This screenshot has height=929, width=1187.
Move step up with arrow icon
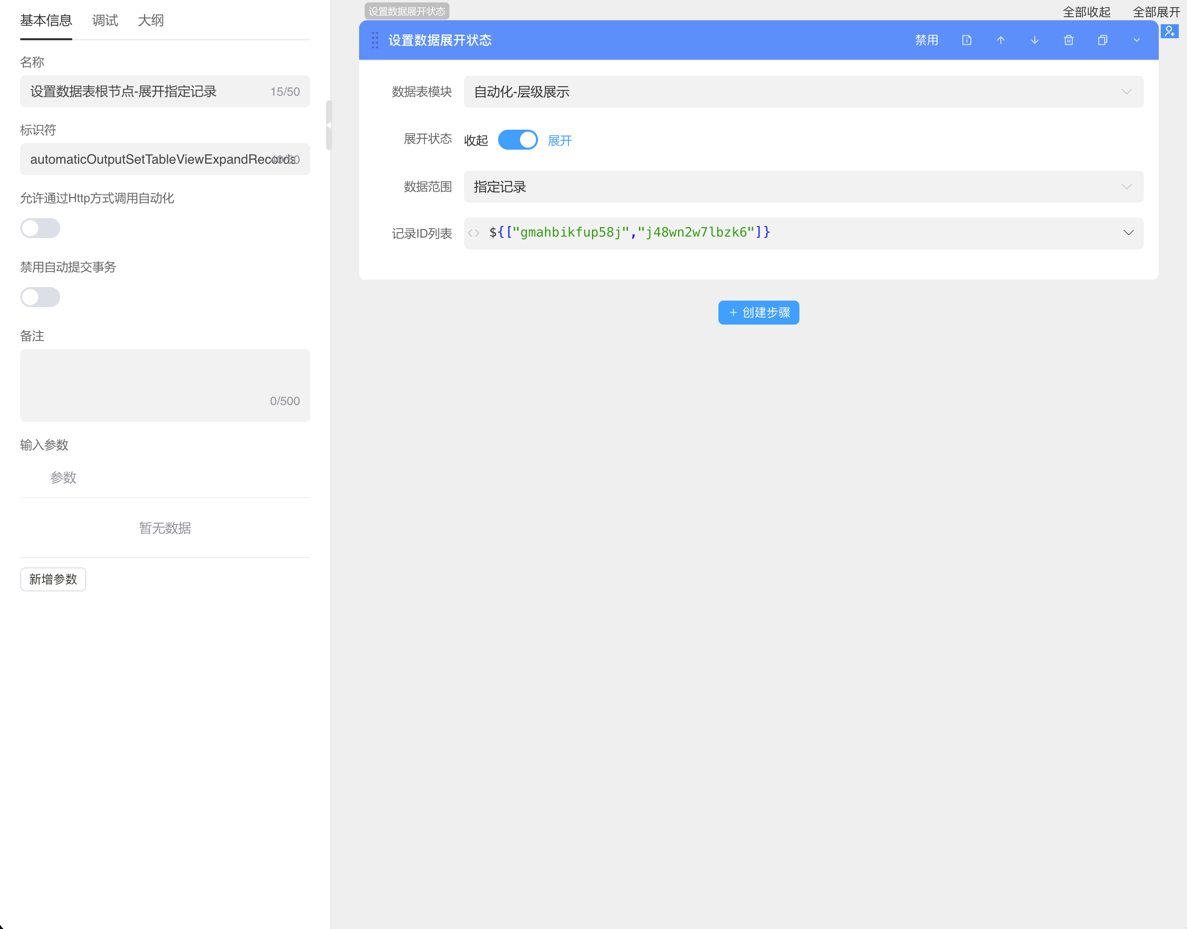(x=1000, y=41)
